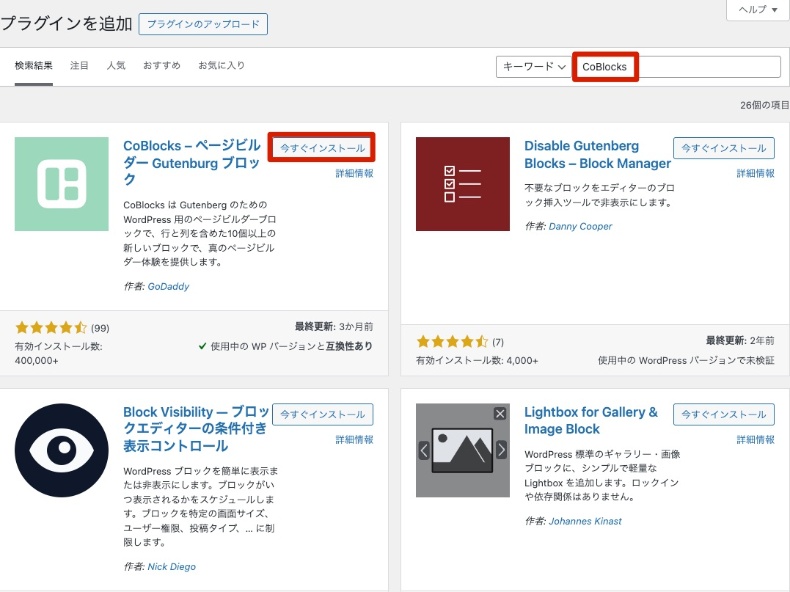The height and width of the screenshot is (592, 790).
Task: Click the 最終更新: 3か月前 text
Action: [x=334, y=326]
